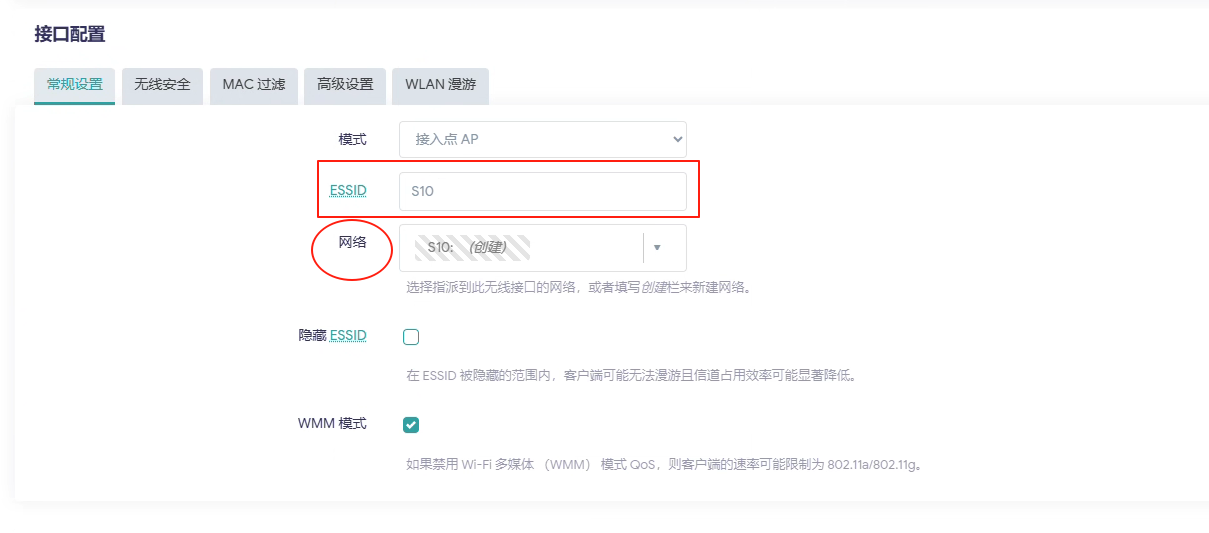Image resolution: width=1209 pixels, height=533 pixels.
Task: Switch to the 常规设置 tab
Action: pos(74,85)
